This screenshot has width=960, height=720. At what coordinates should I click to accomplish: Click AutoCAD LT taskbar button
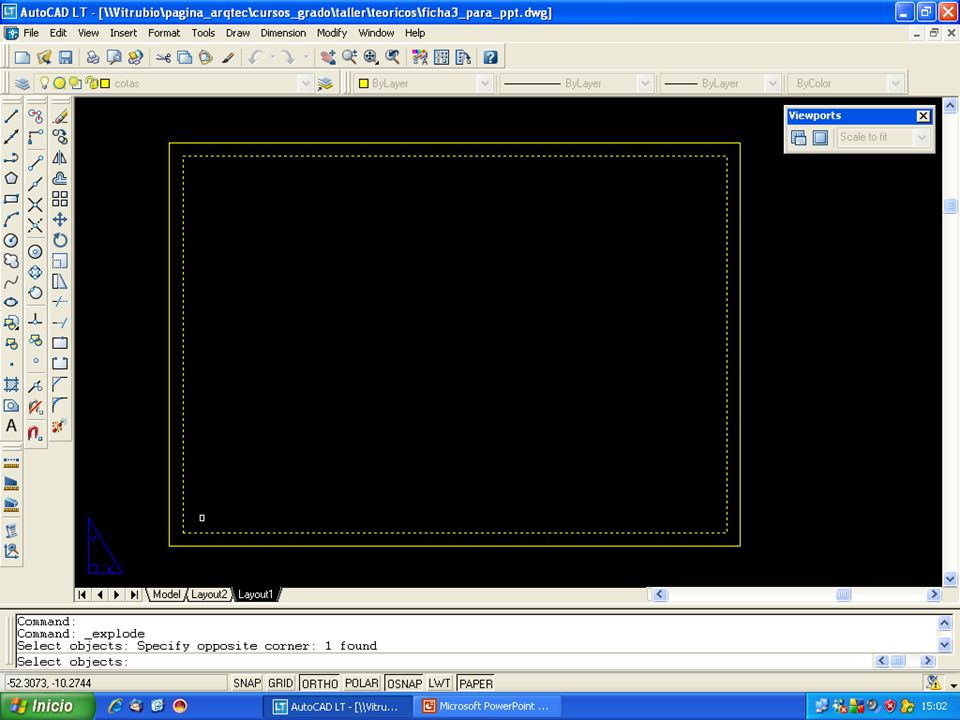pyautogui.click(x=337, y=707)
